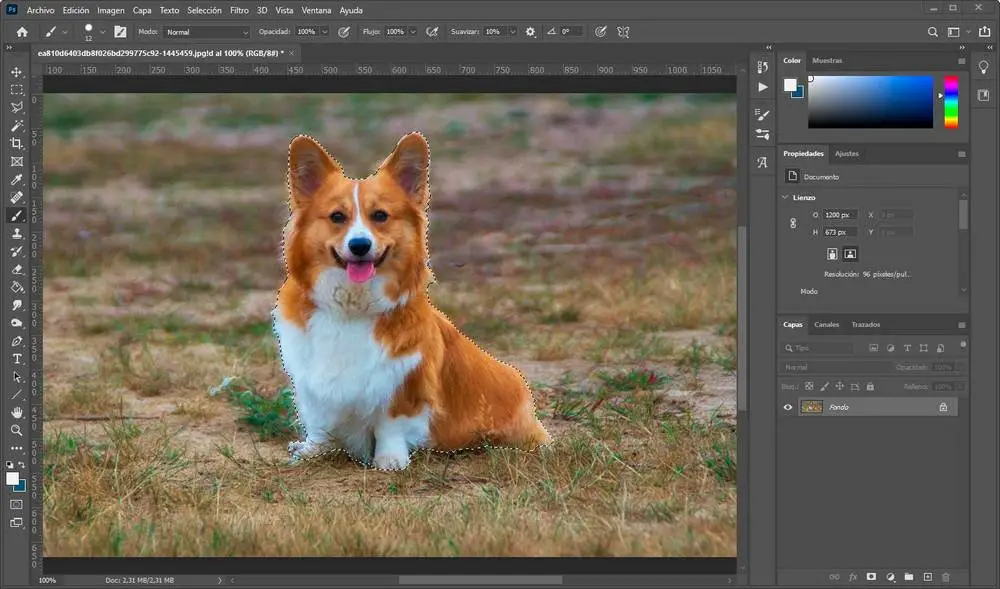Select the Move tool
Viewport: 1000px width, 589px height.
[17, 72]
